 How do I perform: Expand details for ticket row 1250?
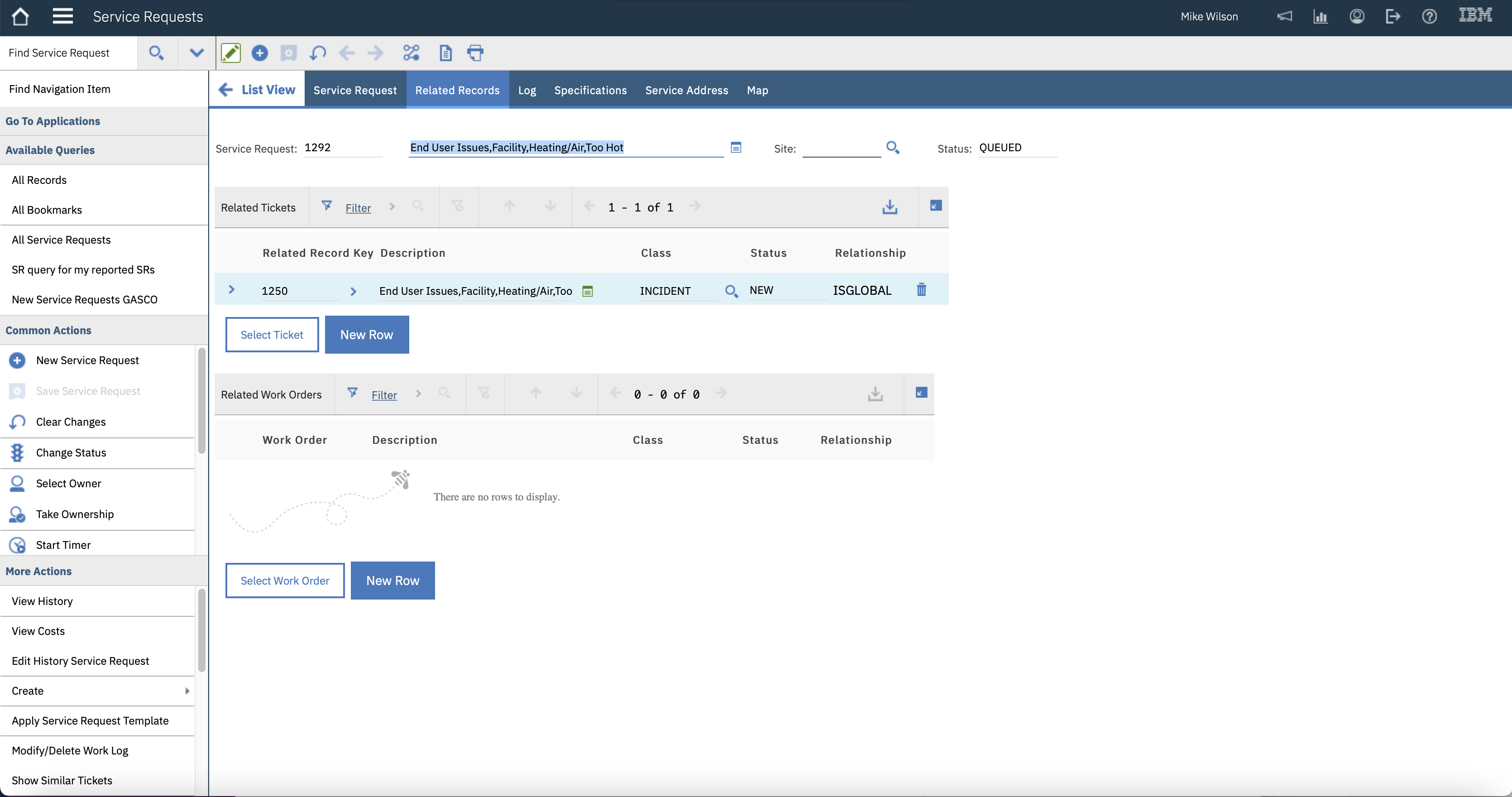click(231, 289)
